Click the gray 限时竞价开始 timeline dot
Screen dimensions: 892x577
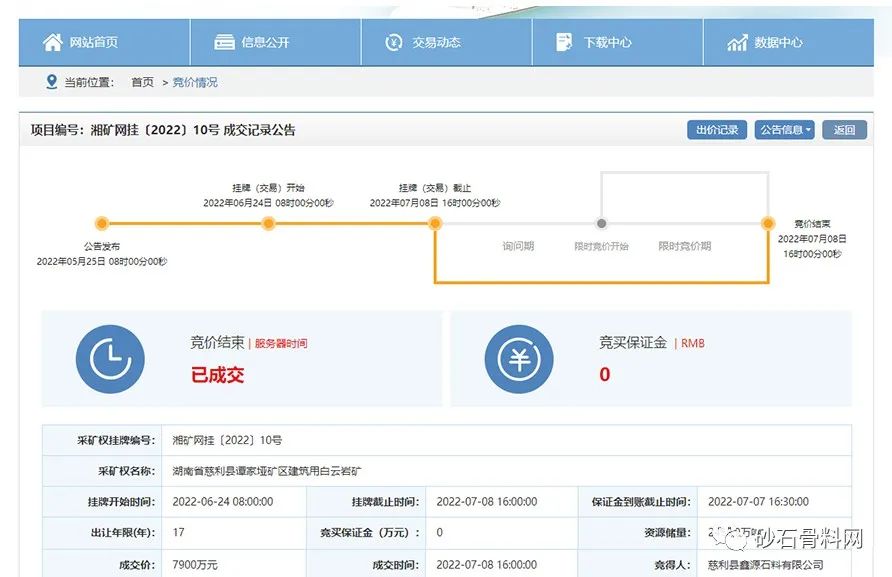(601, 224)
